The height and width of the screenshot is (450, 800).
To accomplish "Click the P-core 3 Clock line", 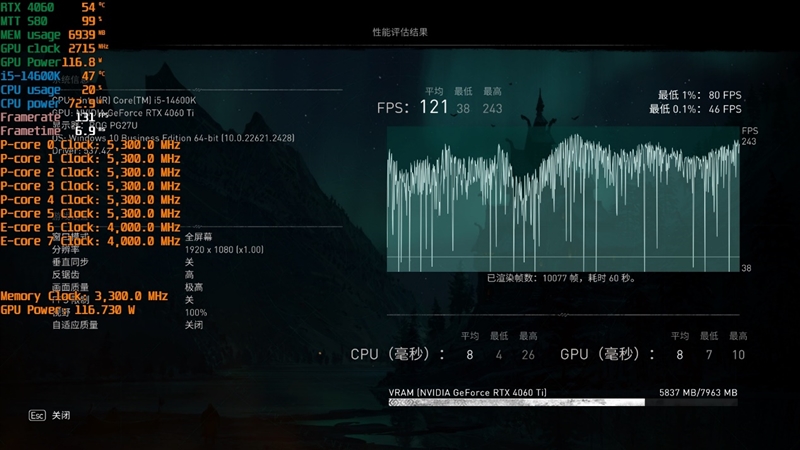I will point(90,186).
